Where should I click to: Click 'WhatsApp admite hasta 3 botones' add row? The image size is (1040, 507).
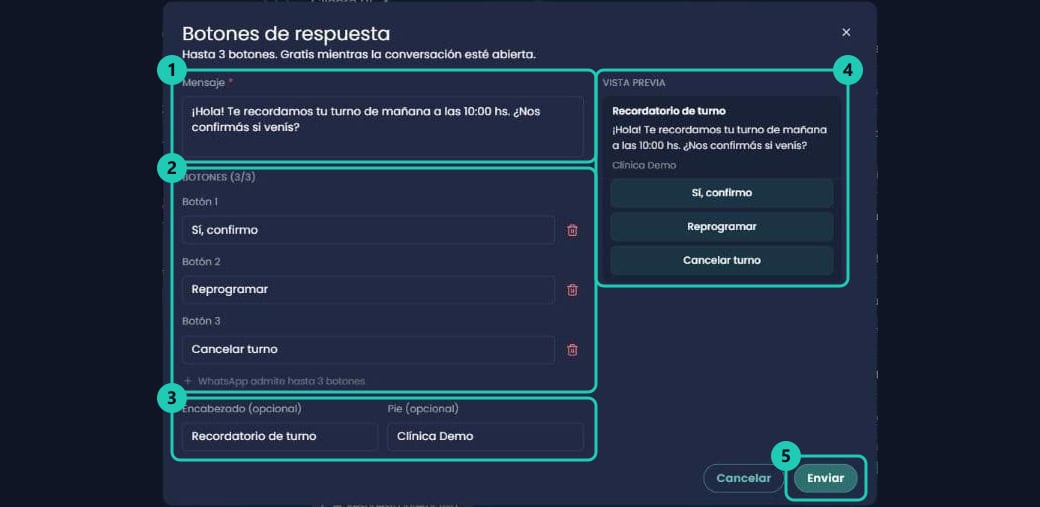coord(275,382)
